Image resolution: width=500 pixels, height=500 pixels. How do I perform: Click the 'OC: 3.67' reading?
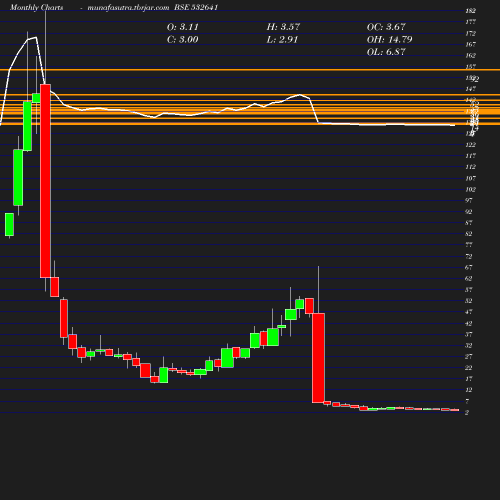(386, 27)
